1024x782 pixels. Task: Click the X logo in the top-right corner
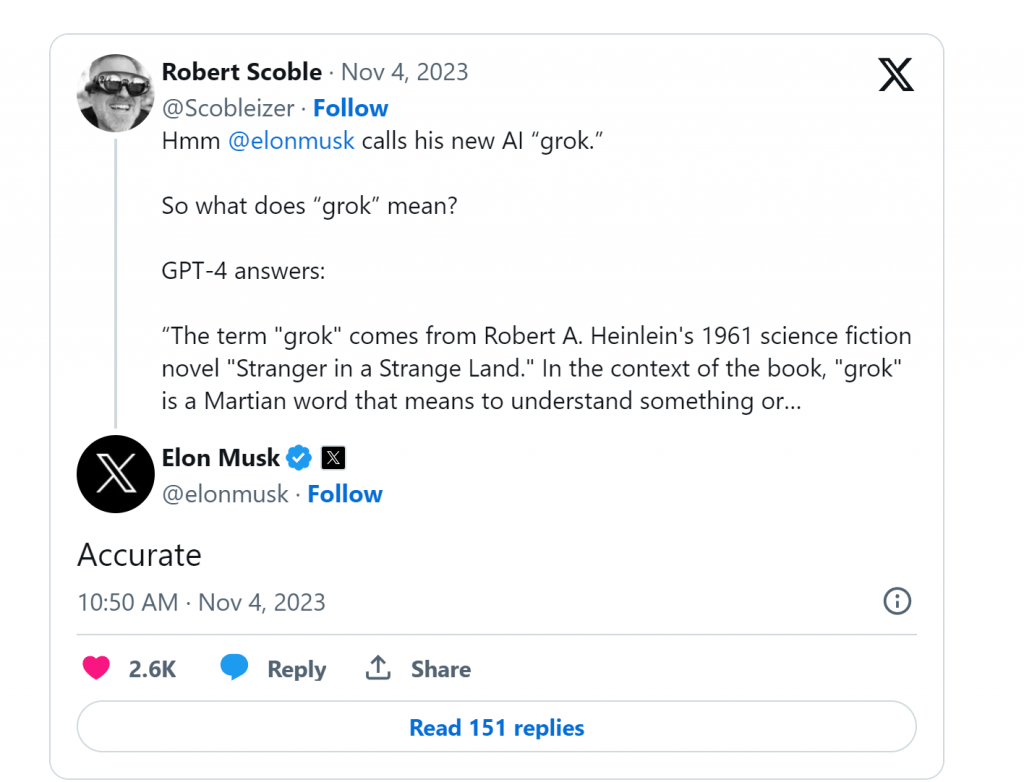[x=895, y=74]
